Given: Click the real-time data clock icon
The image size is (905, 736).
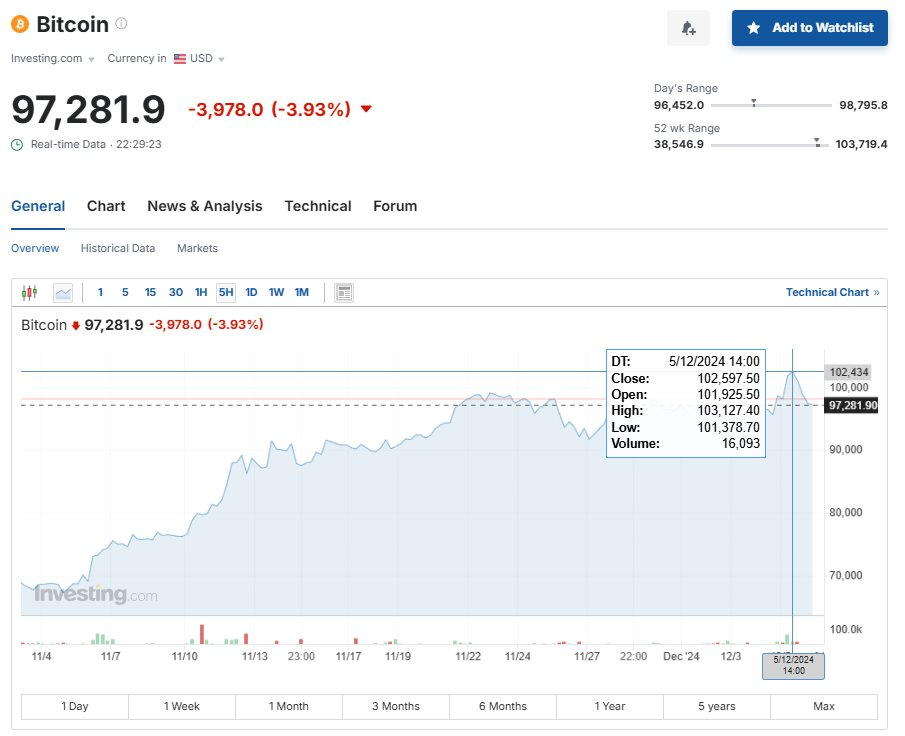Looking at the screenshot, I should (x=17, y=144).
